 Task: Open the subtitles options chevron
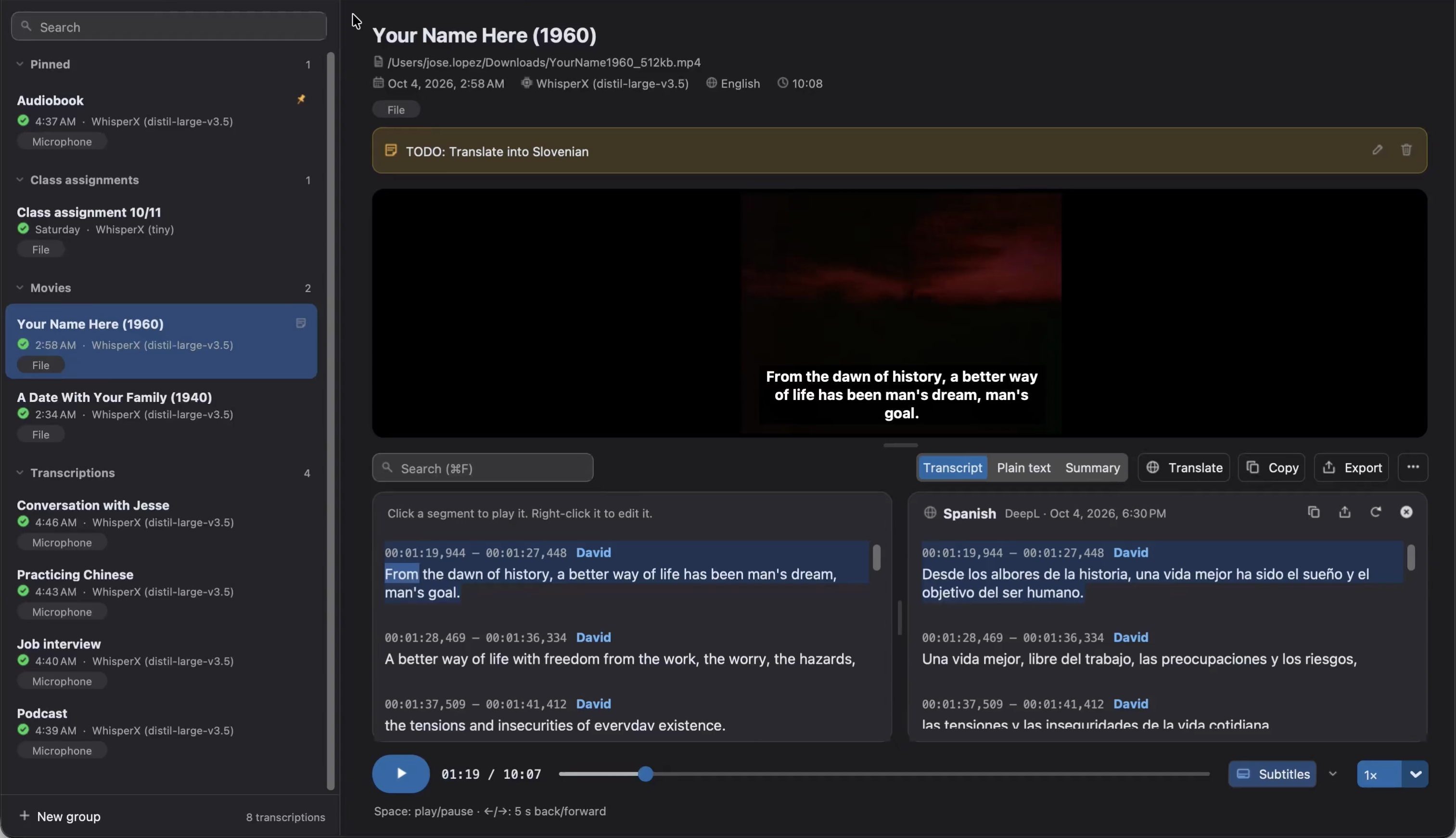tap(1332, 774)
